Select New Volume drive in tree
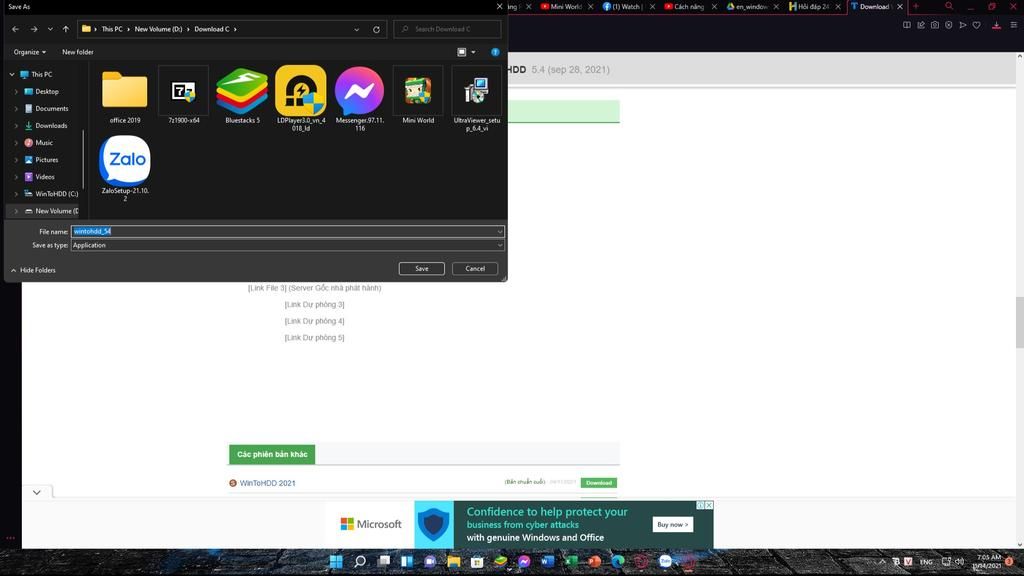Image resolution: width=1024 pixels, height=576 pixels. tap(51, 210)
